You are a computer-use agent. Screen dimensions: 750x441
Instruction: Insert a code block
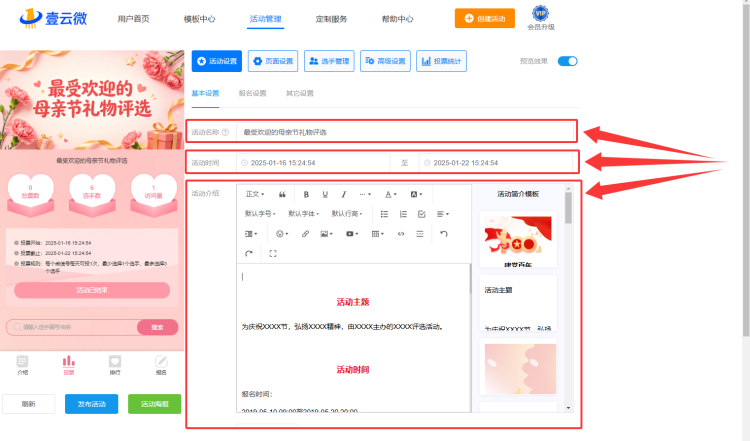[401, 234]
